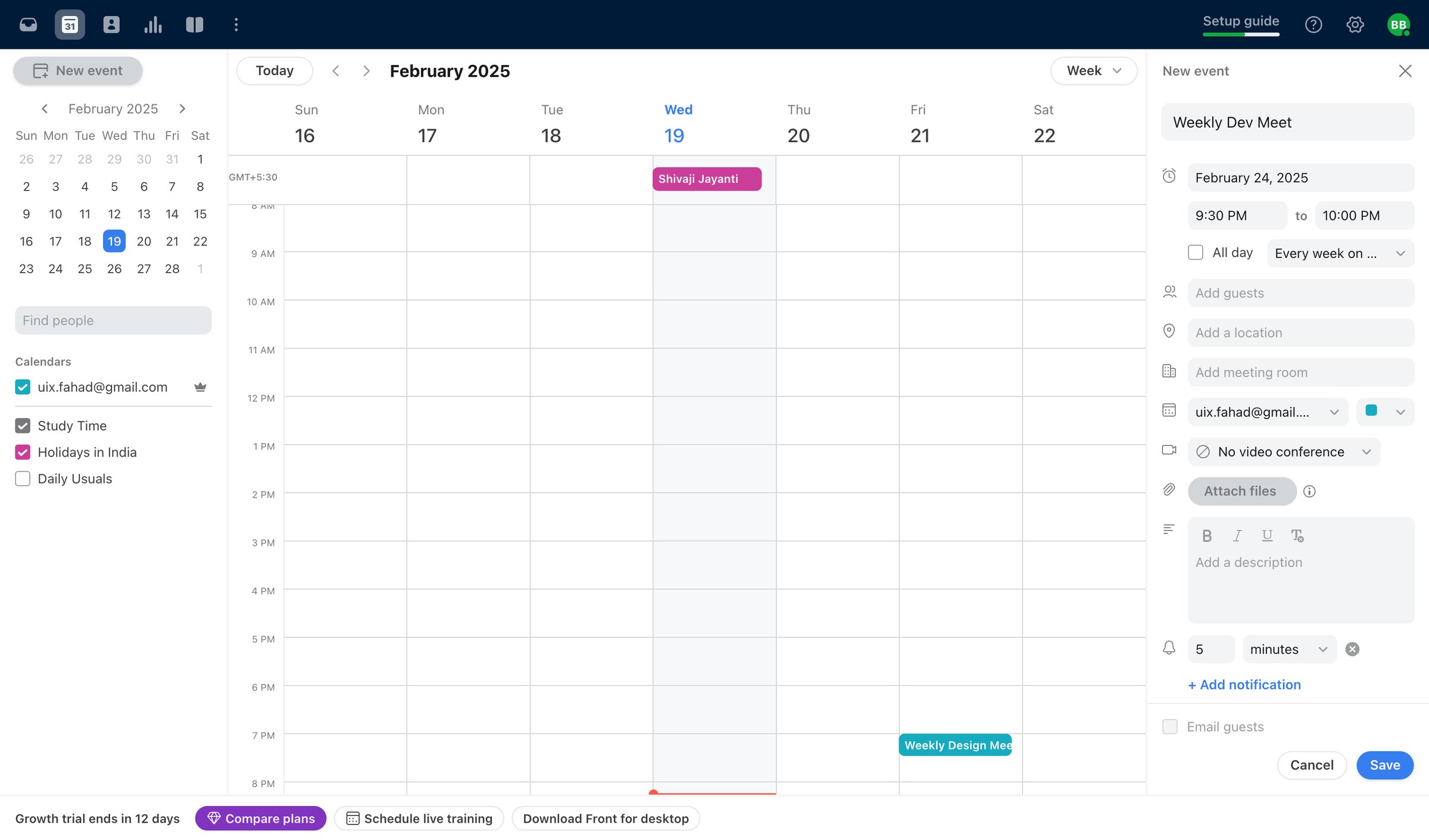The height and width of the screenshot is (840, 1429).
Task: Open the Every week on recurrence dropdown
Action: pos(1340,253)
